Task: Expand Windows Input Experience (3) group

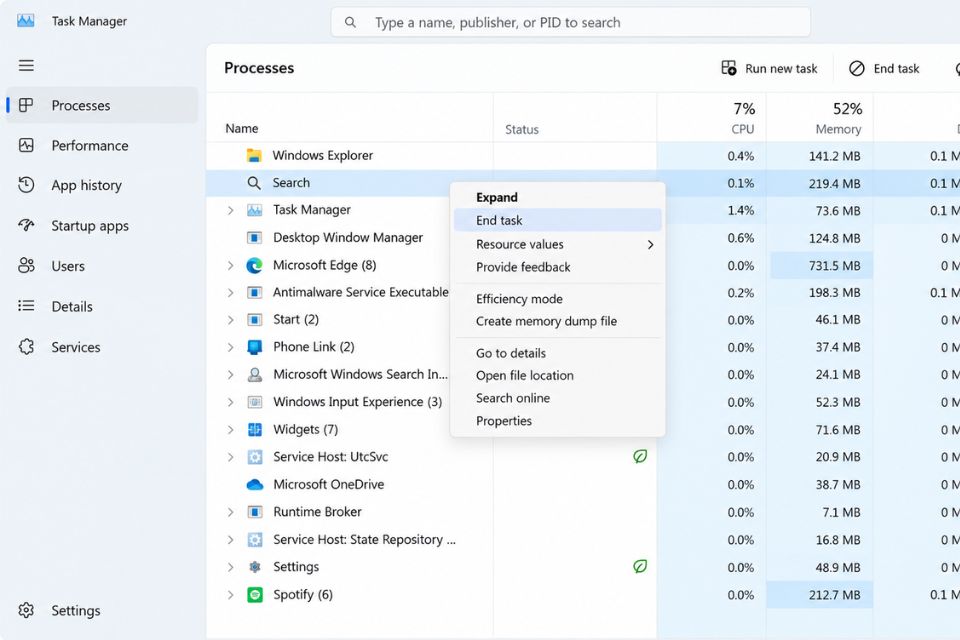Action: click(x=230, y=402)
